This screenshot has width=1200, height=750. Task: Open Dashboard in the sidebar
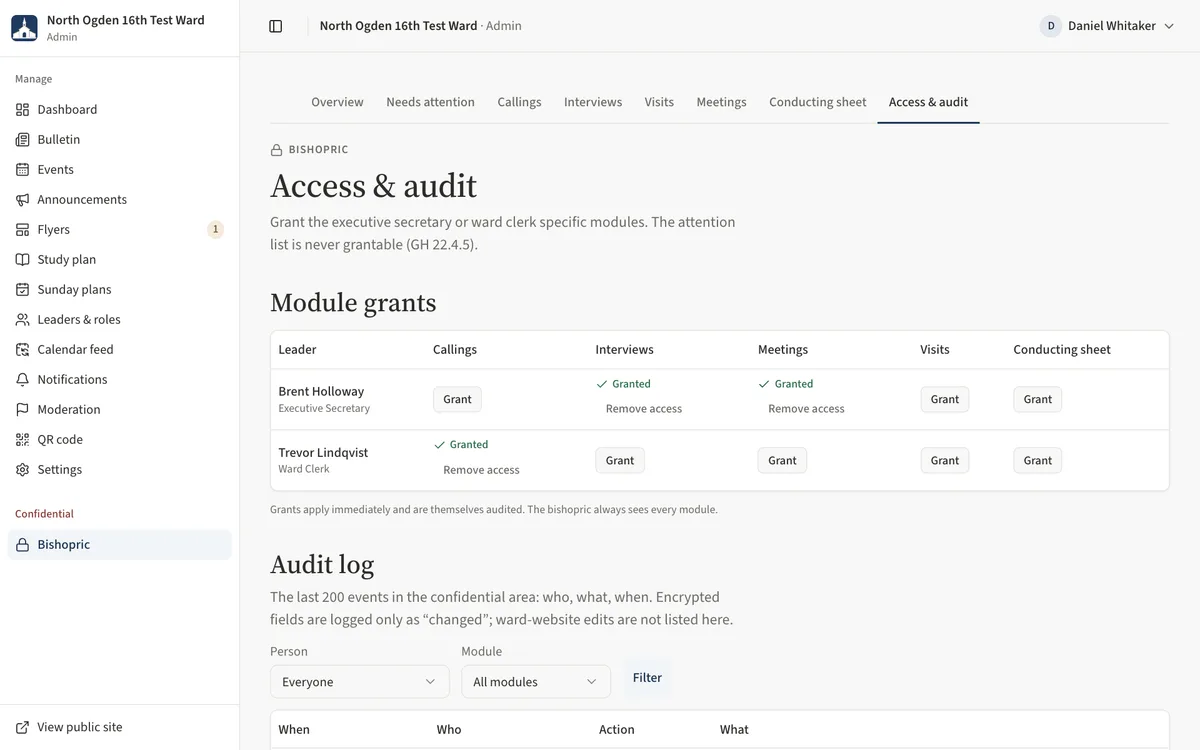coord(120,110)
